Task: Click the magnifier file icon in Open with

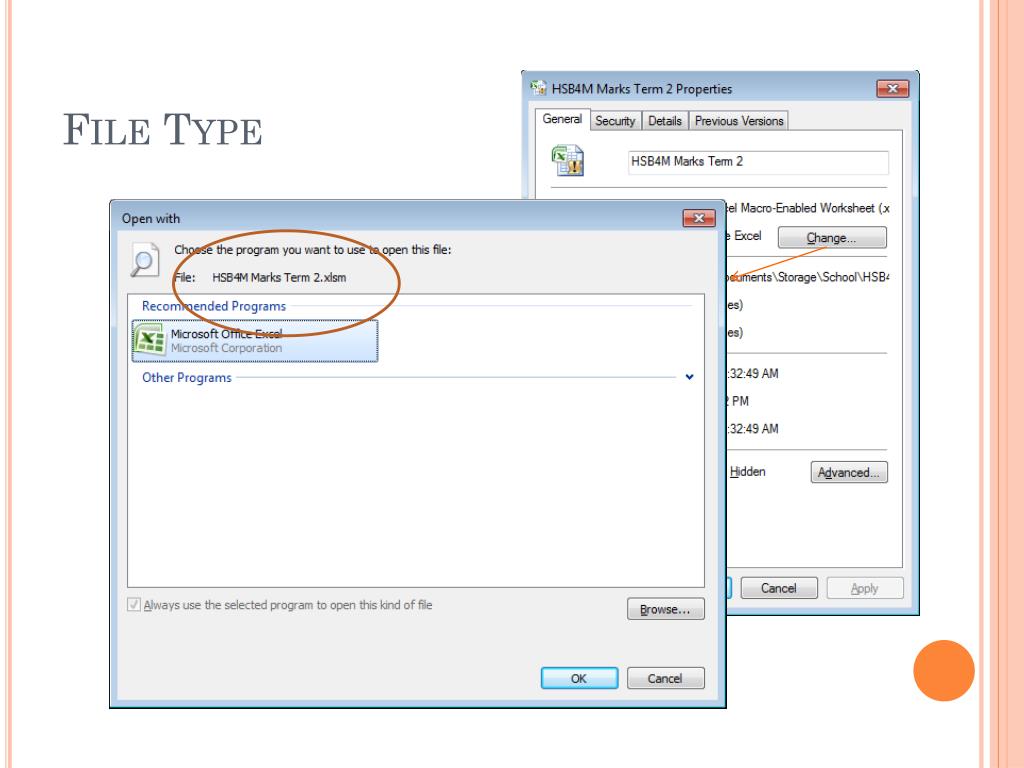Action: pos(144,259)
